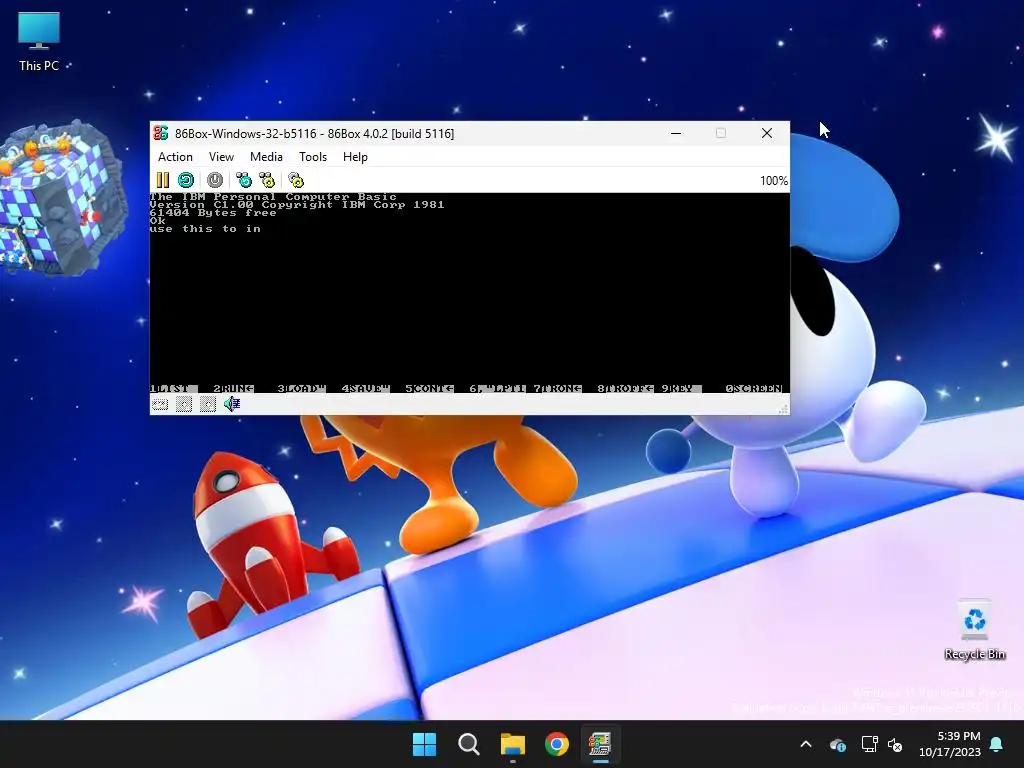1024x768 pixels.
Task: Close the 86Box window
Action: [767, 133]
